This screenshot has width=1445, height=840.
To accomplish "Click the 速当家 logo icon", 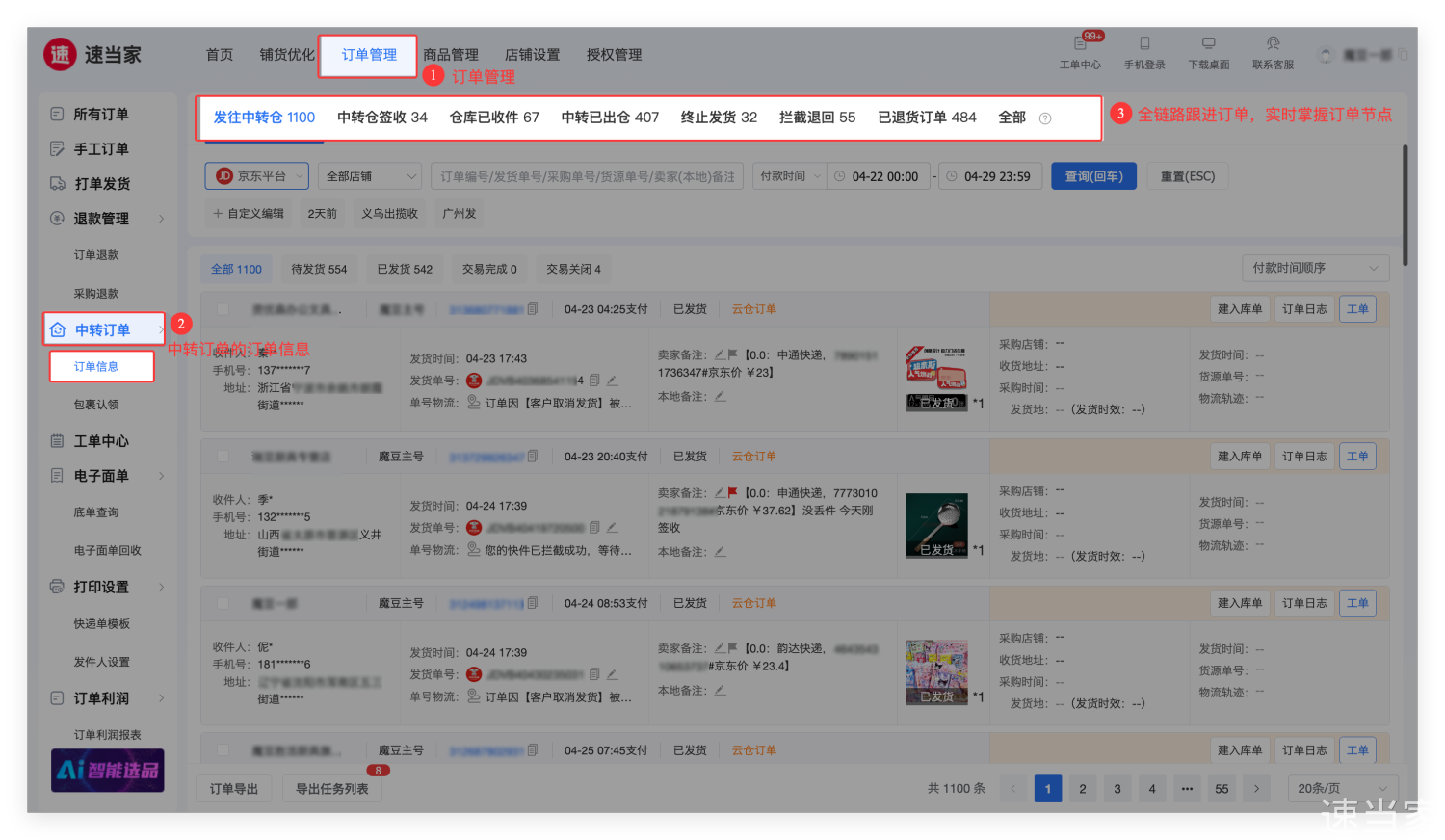I will click(x=60, y=55).
